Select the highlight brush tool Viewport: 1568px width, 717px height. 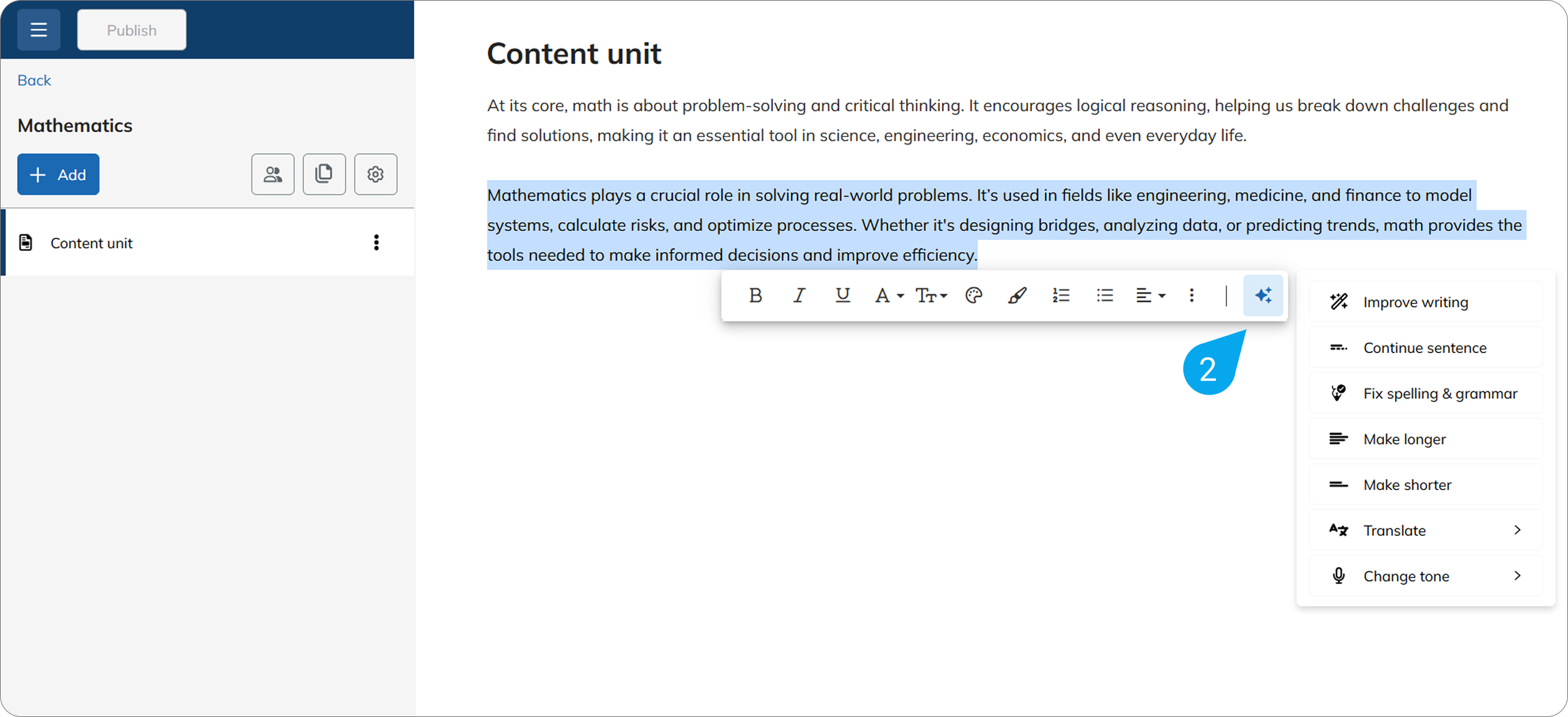pyautogui.click(x=1018, y=295)
